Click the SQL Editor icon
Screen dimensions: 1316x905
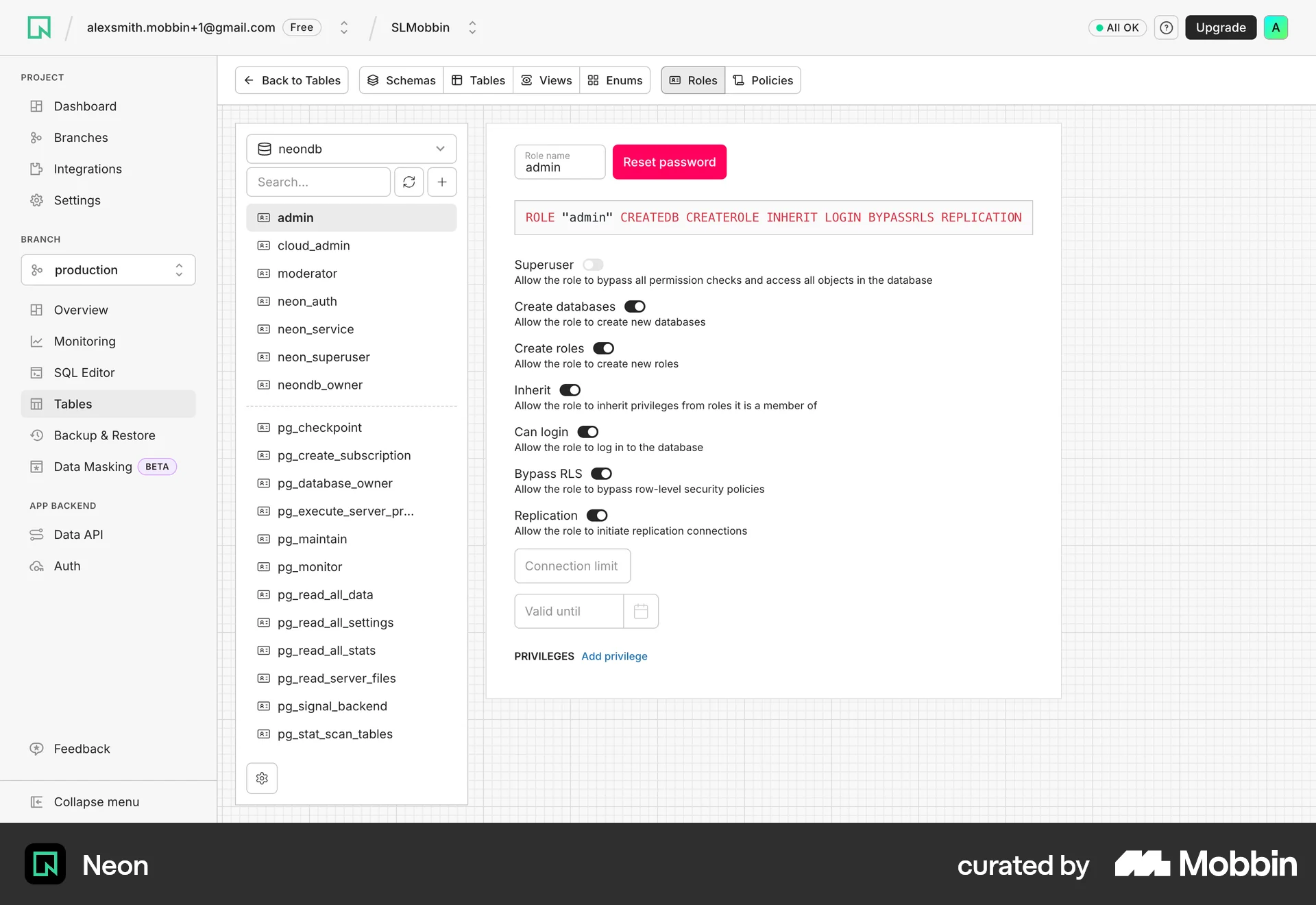pyautogui.click(x=36, y=372)
